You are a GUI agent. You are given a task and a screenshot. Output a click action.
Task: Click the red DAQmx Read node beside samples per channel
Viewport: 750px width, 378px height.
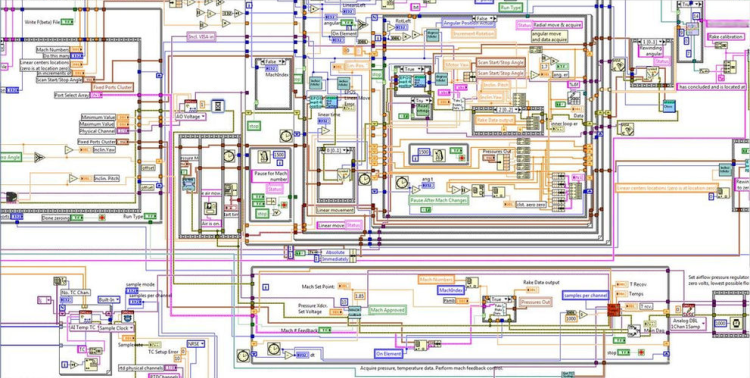pyautogui.click(x=614, y=310)
